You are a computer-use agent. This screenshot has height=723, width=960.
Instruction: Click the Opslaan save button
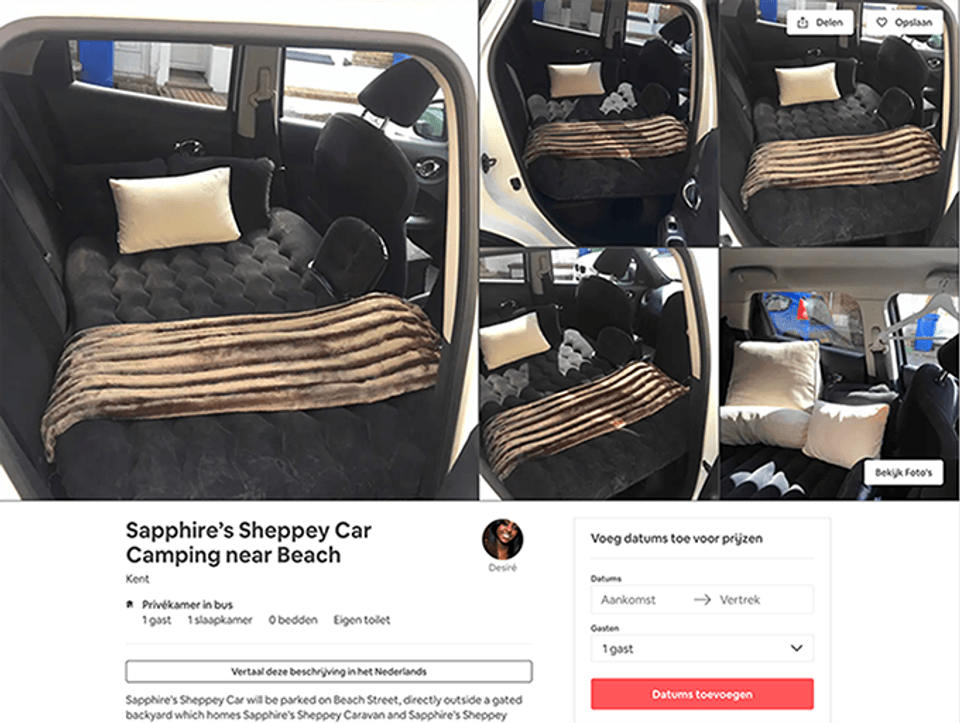click(x=904, y=23)
